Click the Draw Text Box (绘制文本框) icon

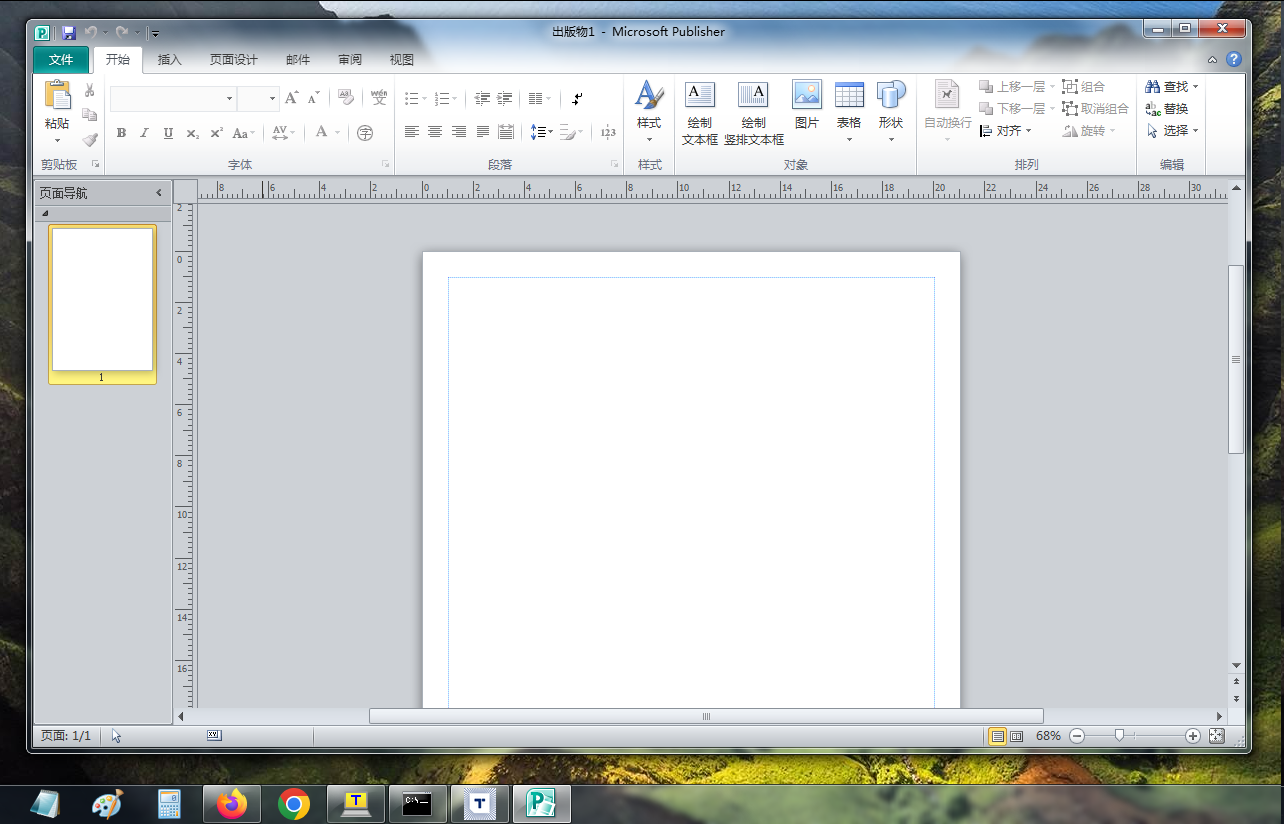pyautogui.click(x=699, y=96)
